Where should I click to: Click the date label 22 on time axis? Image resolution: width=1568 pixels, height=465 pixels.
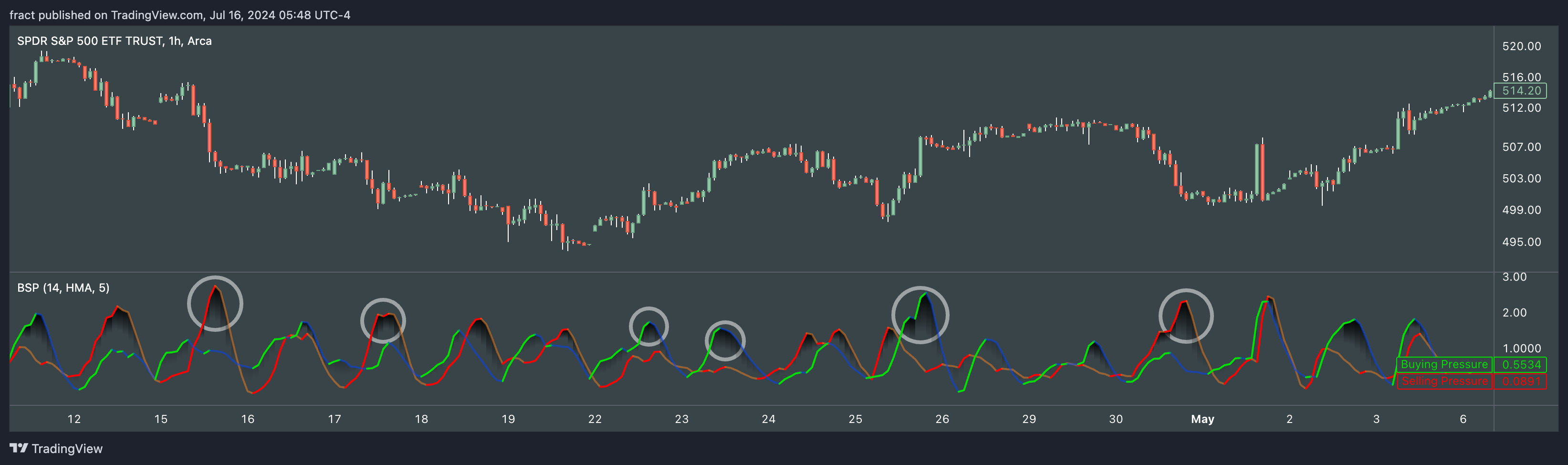tap(595, 419)
